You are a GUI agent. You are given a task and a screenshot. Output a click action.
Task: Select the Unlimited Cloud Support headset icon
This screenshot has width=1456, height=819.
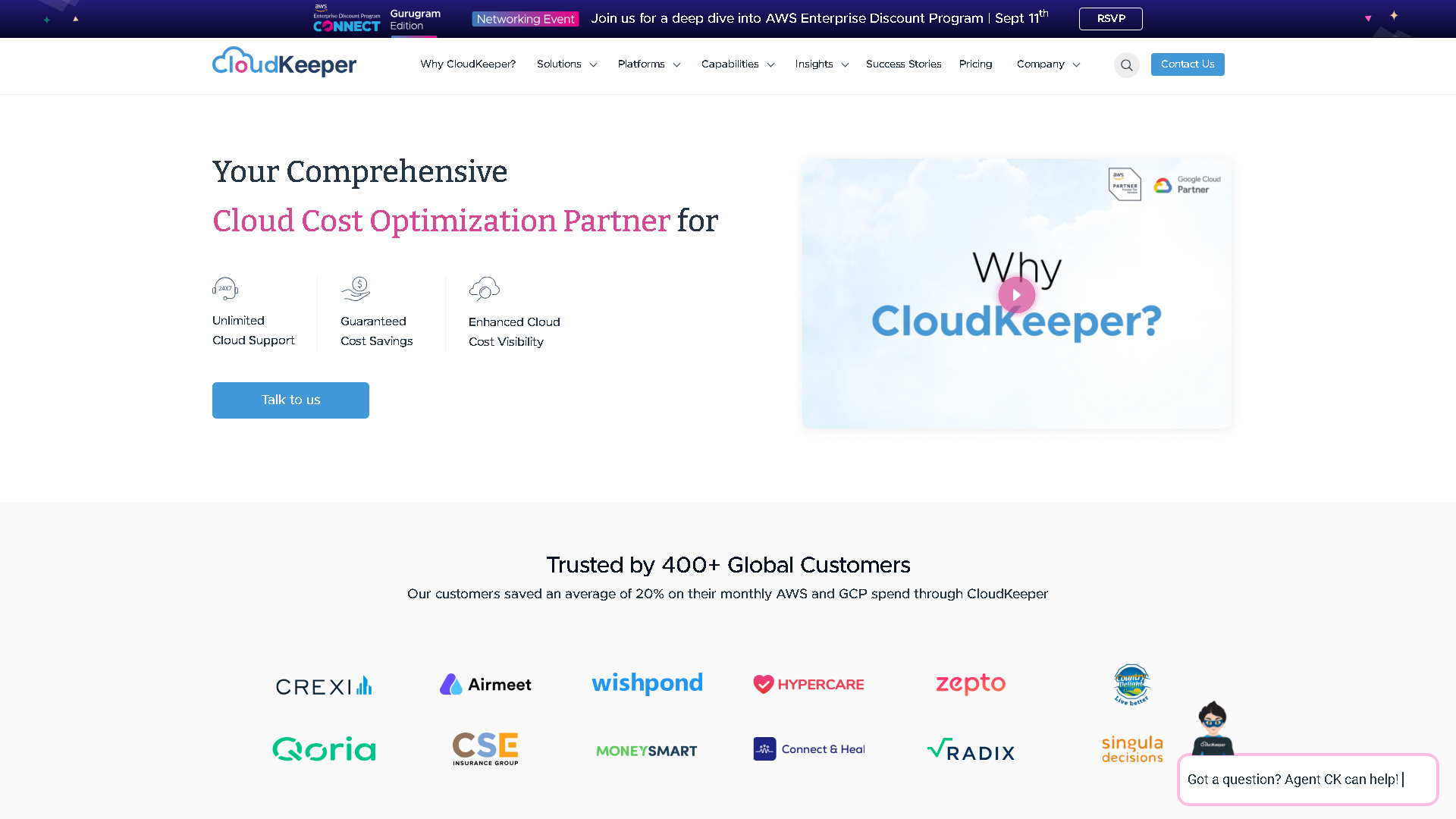[224, 289]
